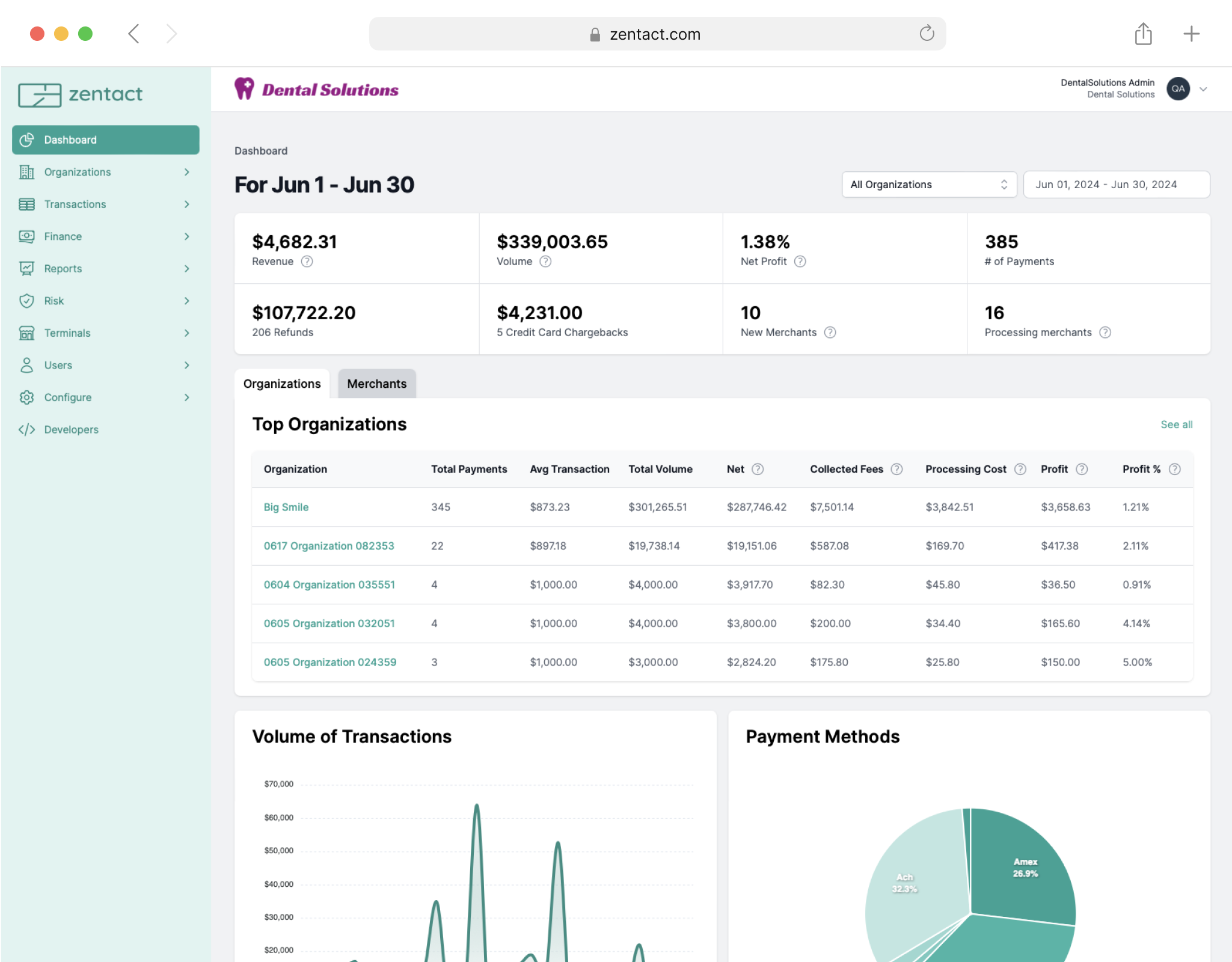Click the New Merchants help question icon
This screenshot has height=962, width=1232.
pos(830,332)
